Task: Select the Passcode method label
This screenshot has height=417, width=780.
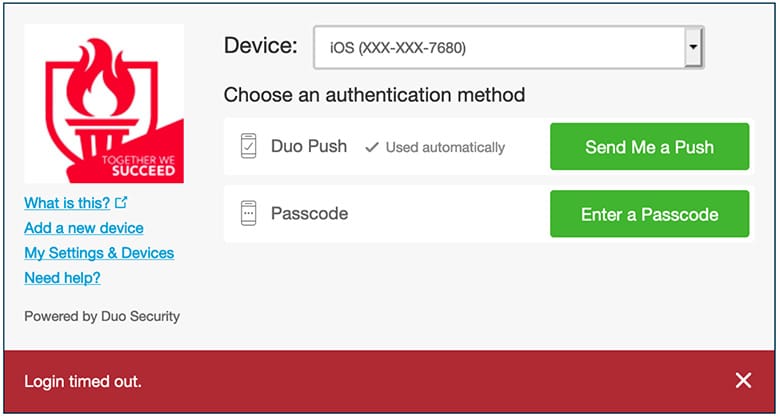Action: [x=309, y=213]
